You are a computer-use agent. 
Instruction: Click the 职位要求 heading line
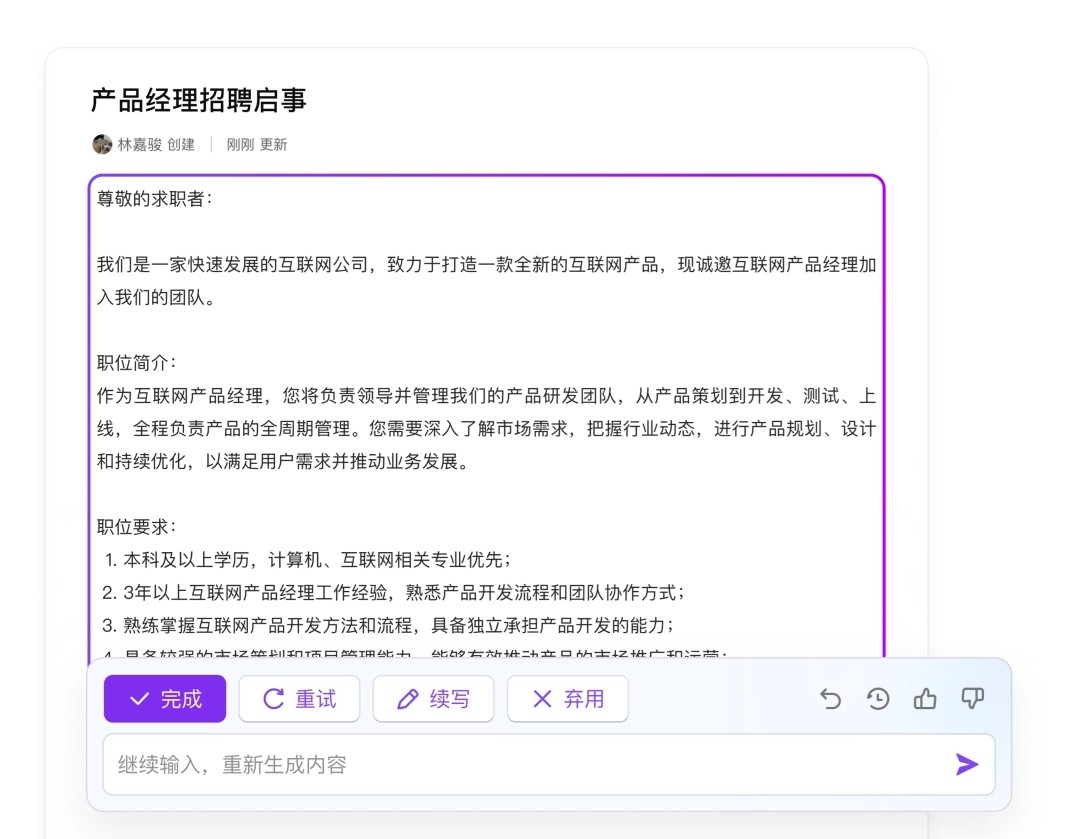point(136,526)
